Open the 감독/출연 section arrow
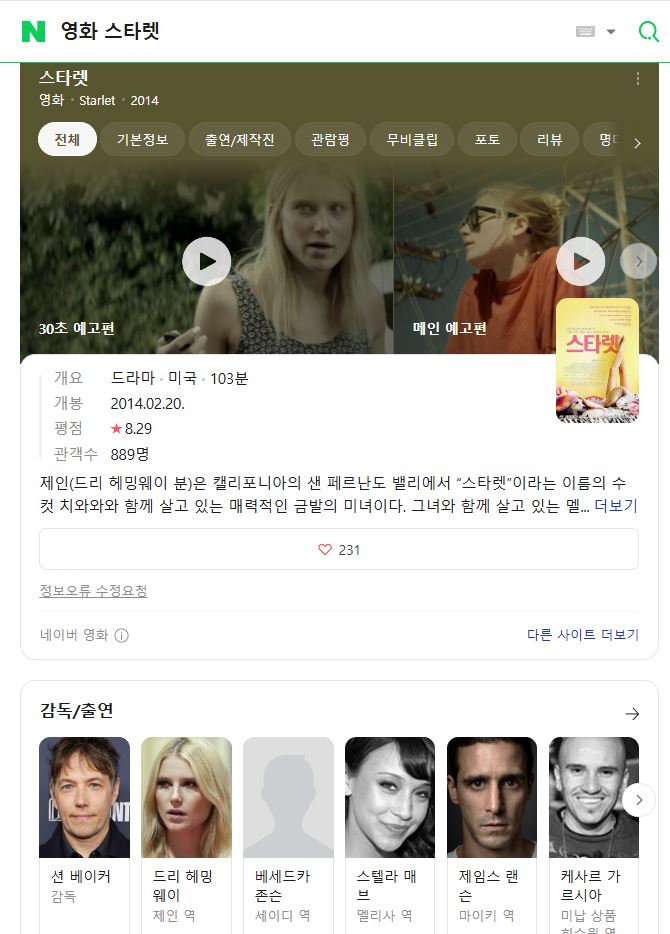The height and width of the screenshot is (934, 670). 632,713
